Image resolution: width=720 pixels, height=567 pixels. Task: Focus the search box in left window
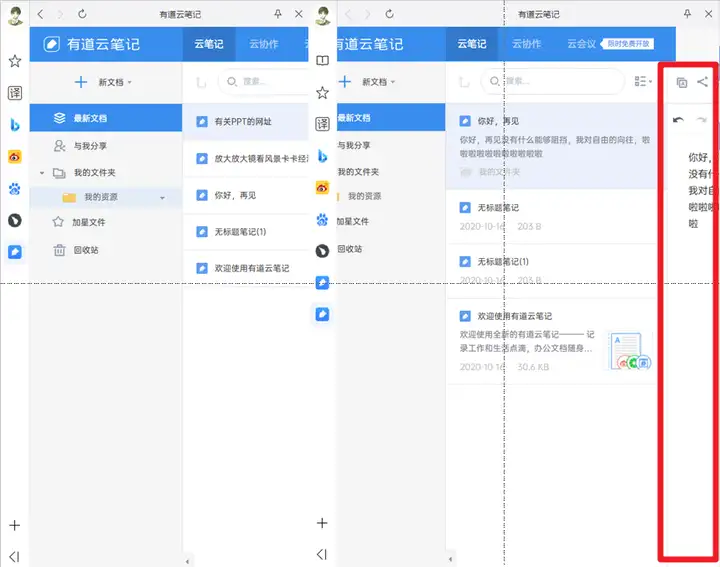(265, 82)
